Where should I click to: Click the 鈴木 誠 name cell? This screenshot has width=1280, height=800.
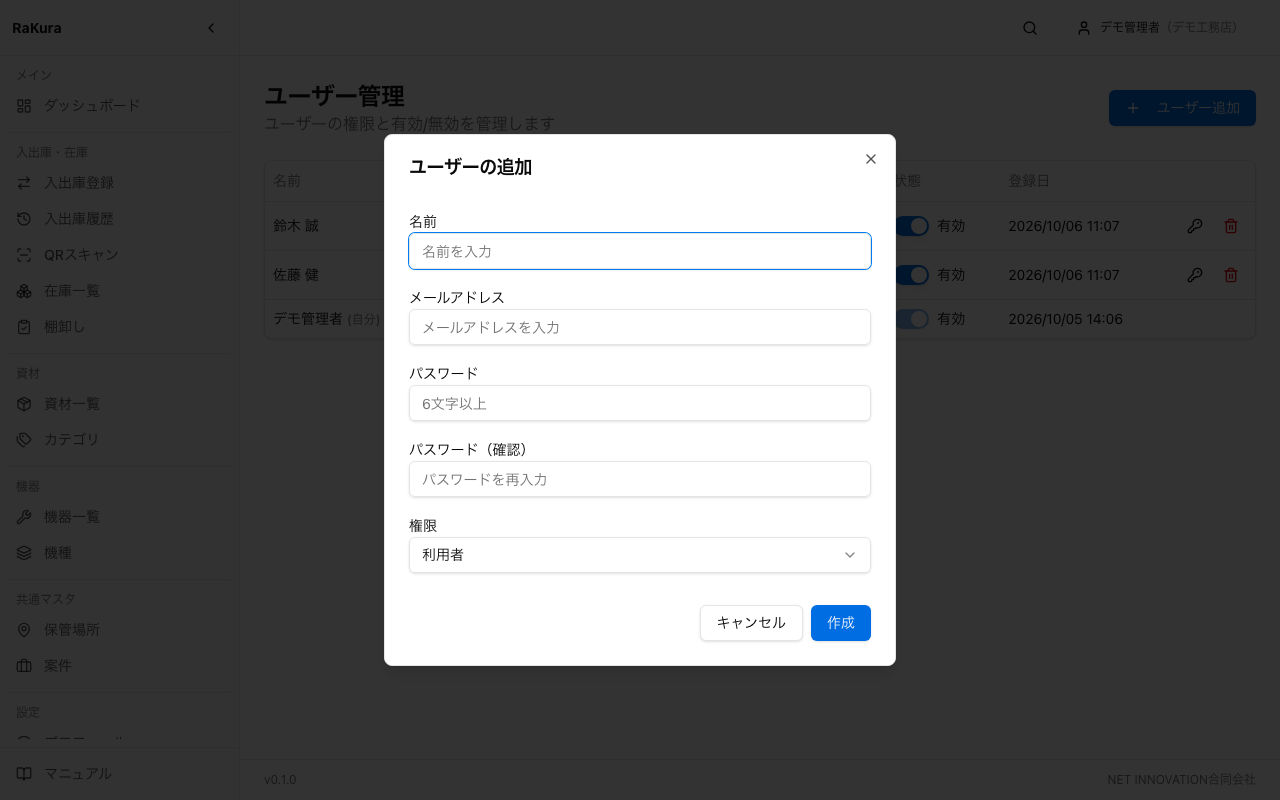coord(296,226)
